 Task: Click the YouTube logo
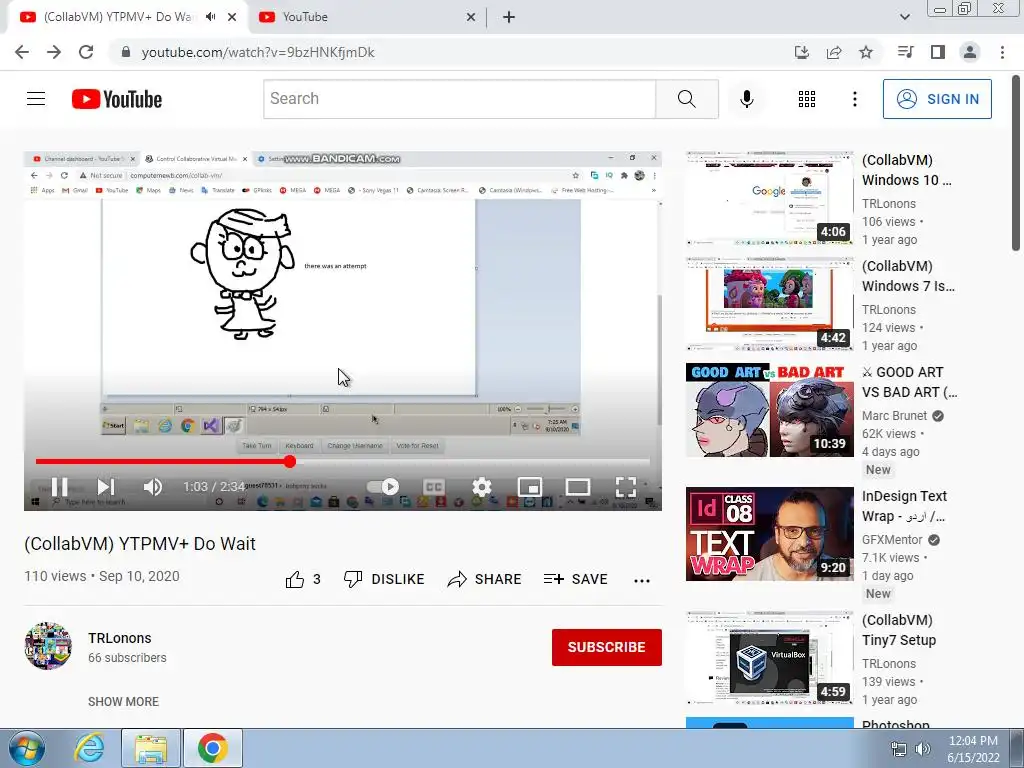(117, 99)
